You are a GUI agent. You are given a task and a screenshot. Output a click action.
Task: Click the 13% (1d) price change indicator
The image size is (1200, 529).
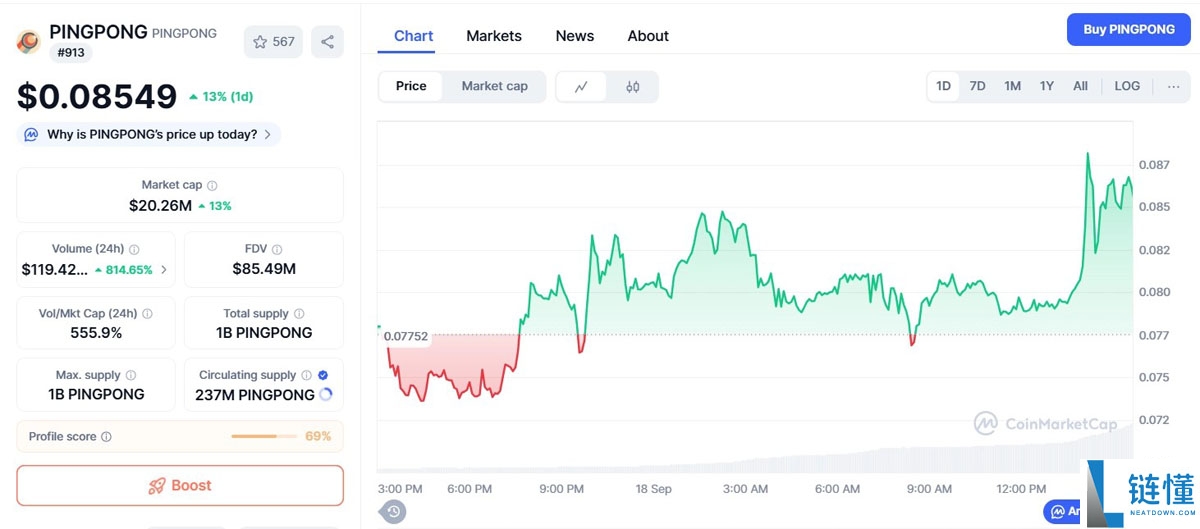point(221,97)
